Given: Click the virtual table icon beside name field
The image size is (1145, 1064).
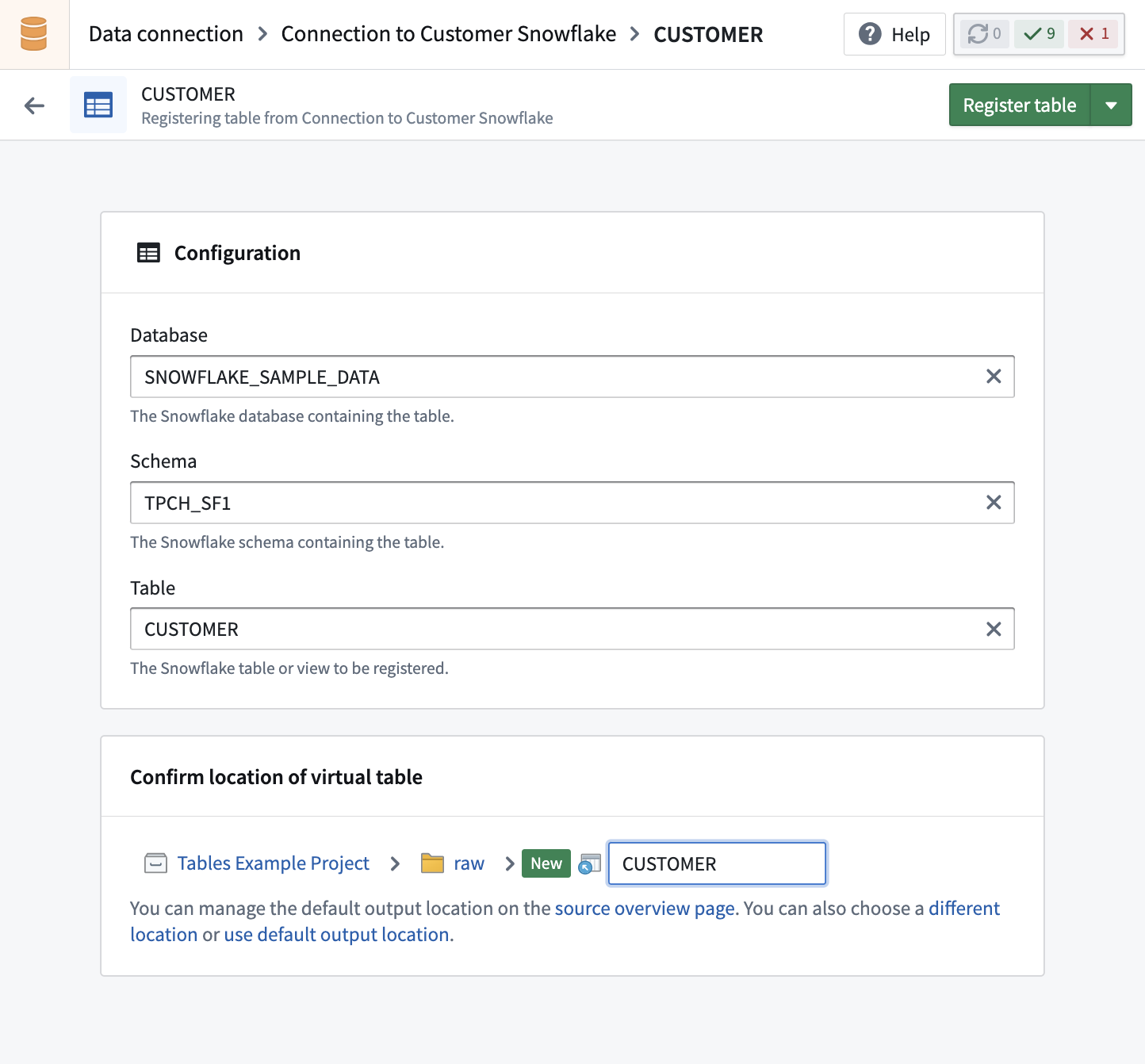Looking at the screenshot, I should pyautogui.click(x=589, y=863).
